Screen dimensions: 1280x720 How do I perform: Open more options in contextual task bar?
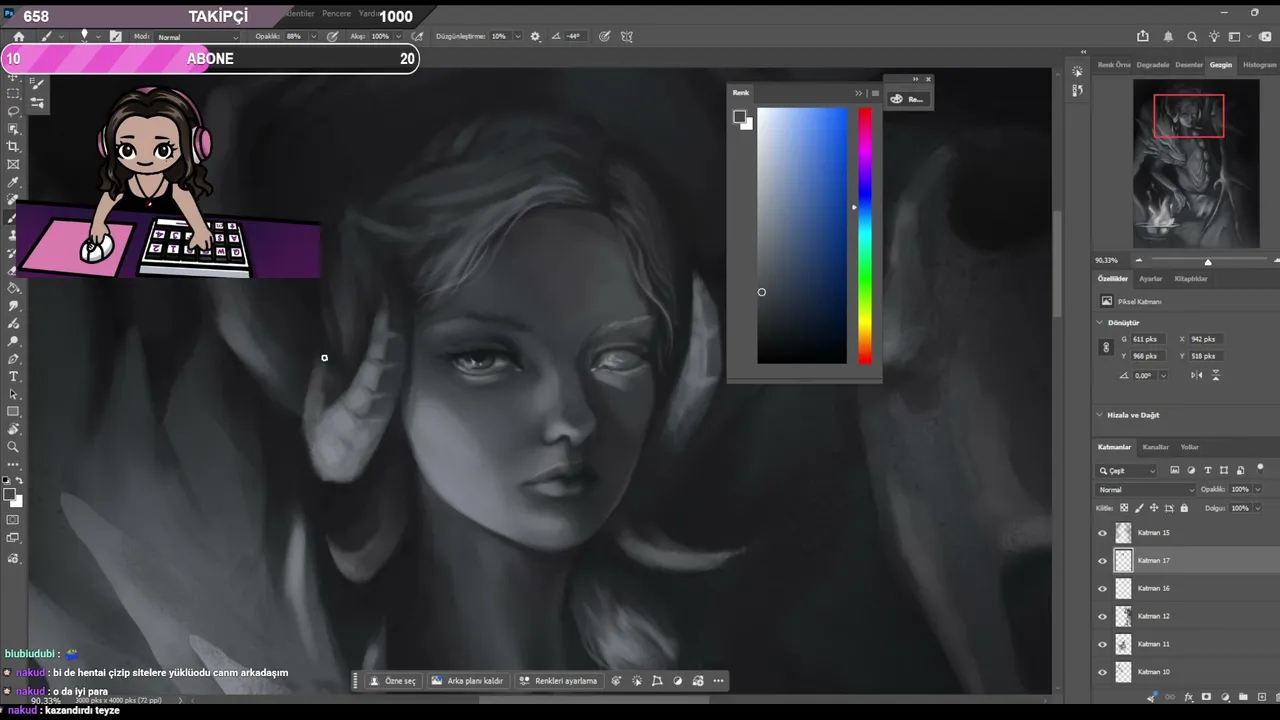click(718, 681)
